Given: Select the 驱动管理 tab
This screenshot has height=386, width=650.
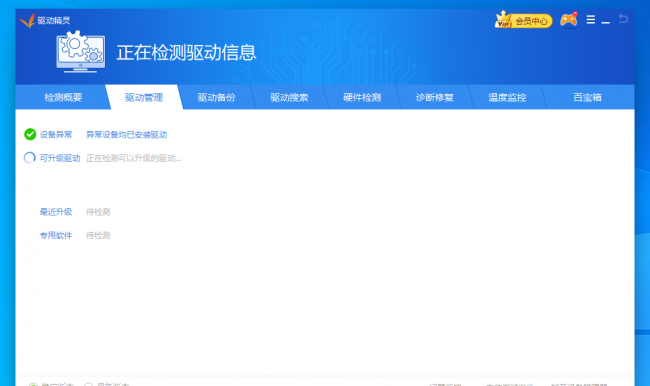Looking at the screenshot, I should pos(144,97).
